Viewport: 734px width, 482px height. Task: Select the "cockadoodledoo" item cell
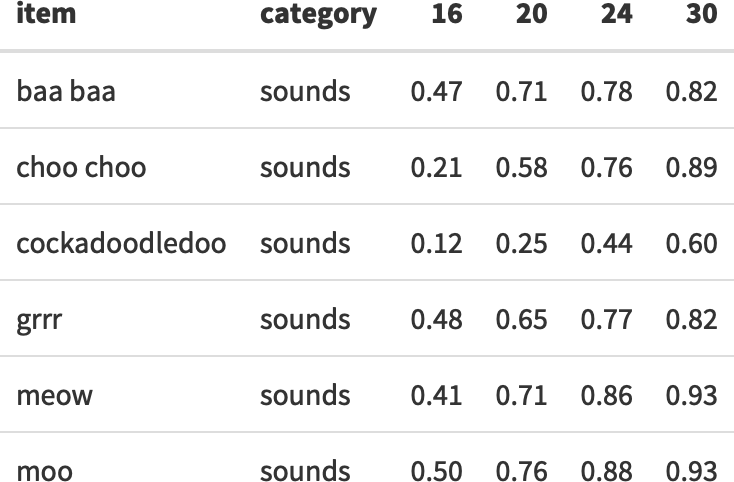121,243
